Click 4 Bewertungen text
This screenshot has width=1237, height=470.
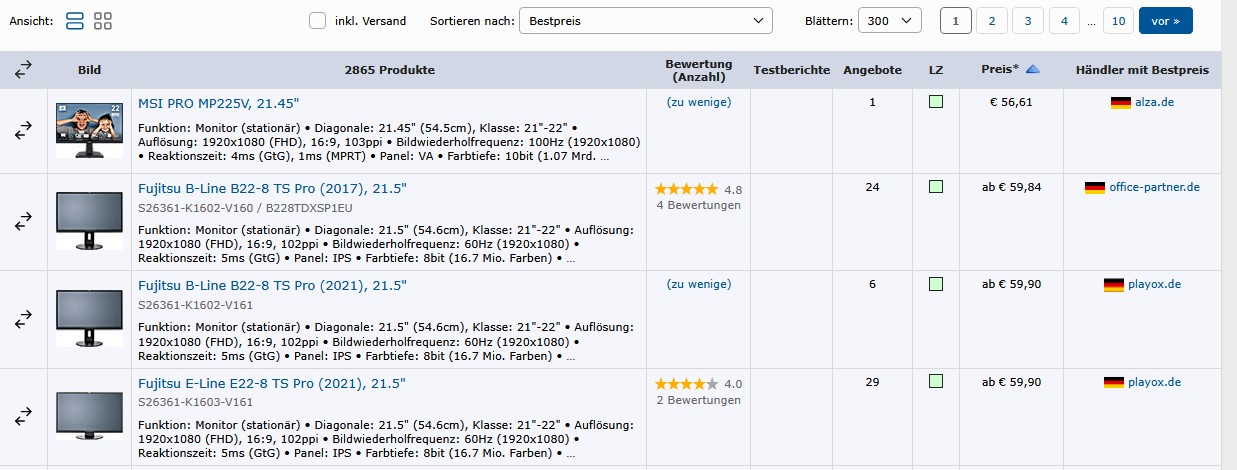[699, 206]
